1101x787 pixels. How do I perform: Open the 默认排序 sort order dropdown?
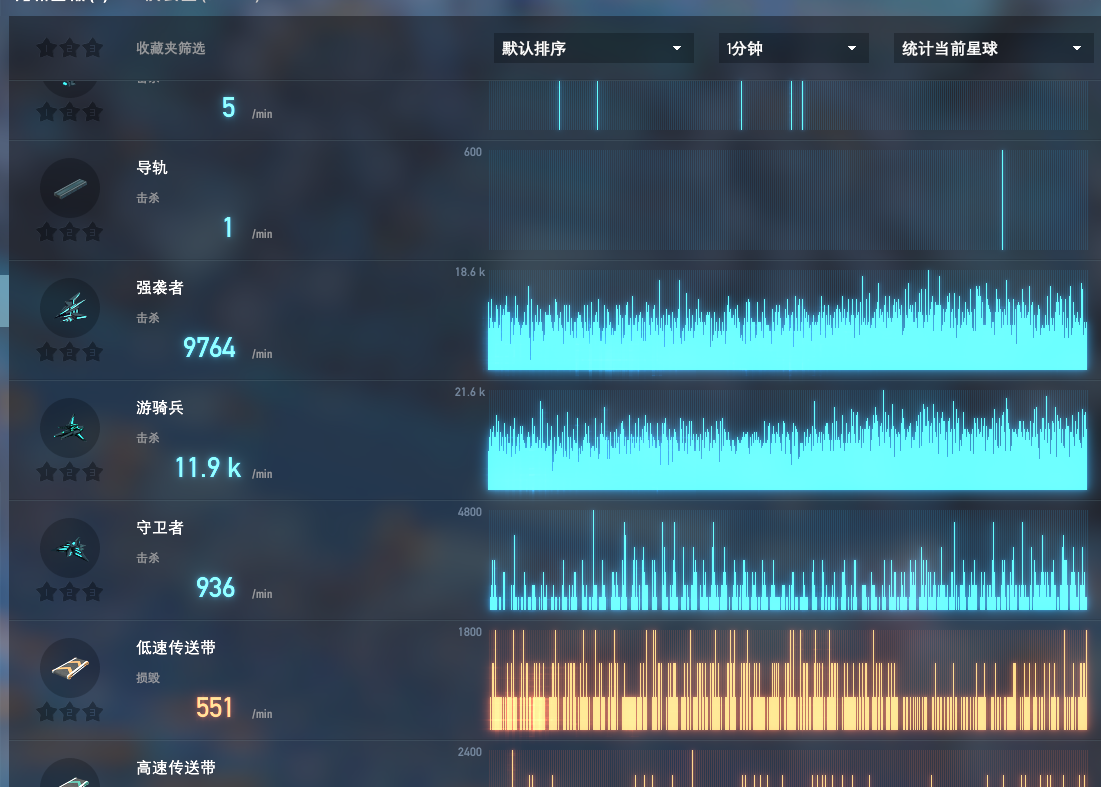click(x=593, y=48)
